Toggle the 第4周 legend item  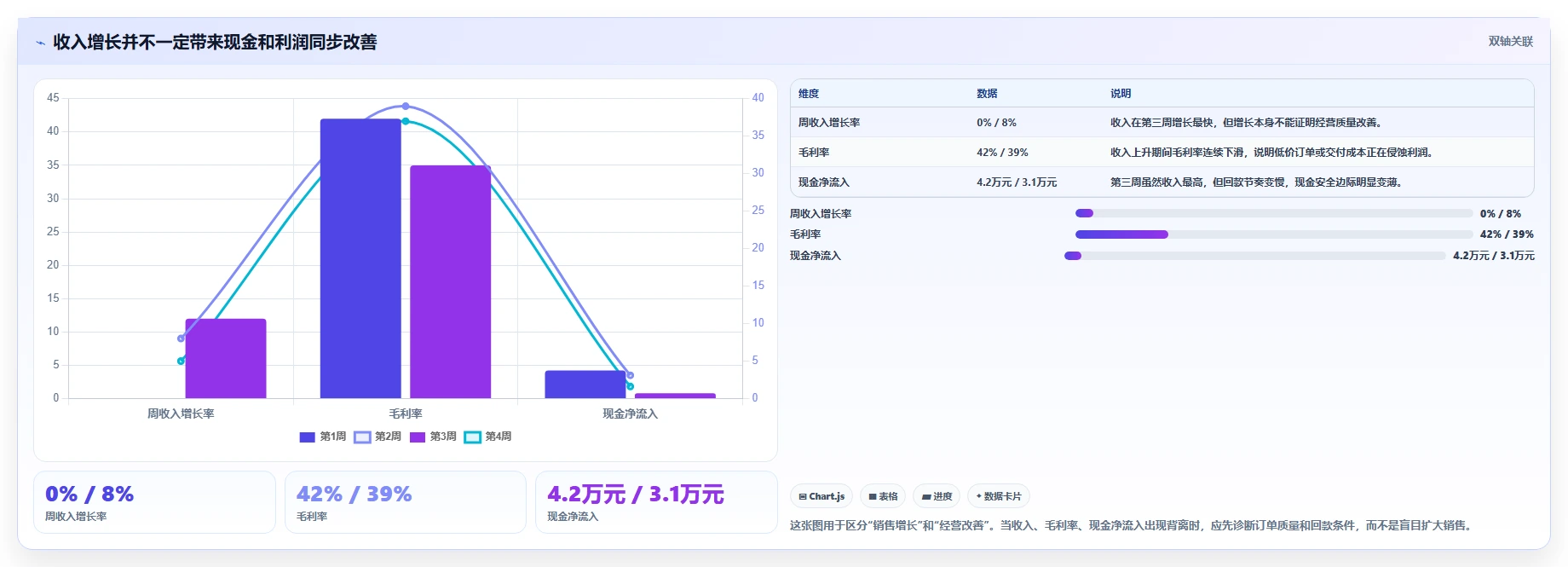pyautogui.click(x=488, y=437)
